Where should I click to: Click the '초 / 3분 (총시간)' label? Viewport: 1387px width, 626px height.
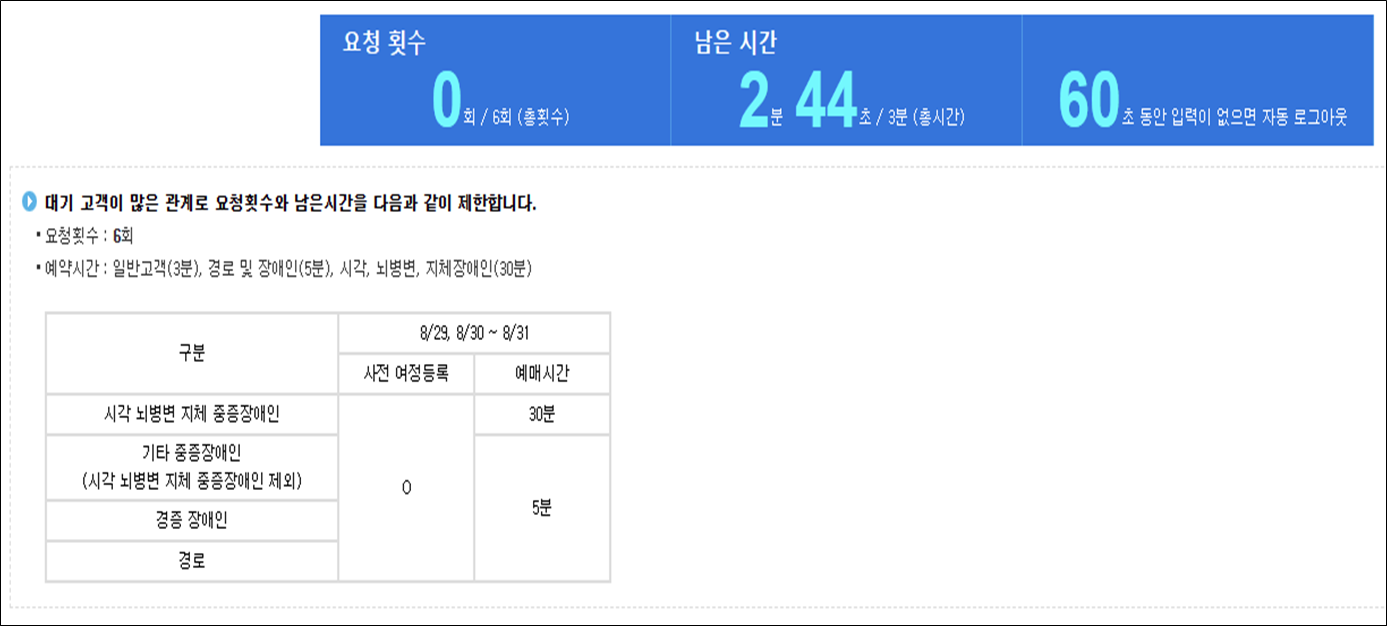coord(911,116)
